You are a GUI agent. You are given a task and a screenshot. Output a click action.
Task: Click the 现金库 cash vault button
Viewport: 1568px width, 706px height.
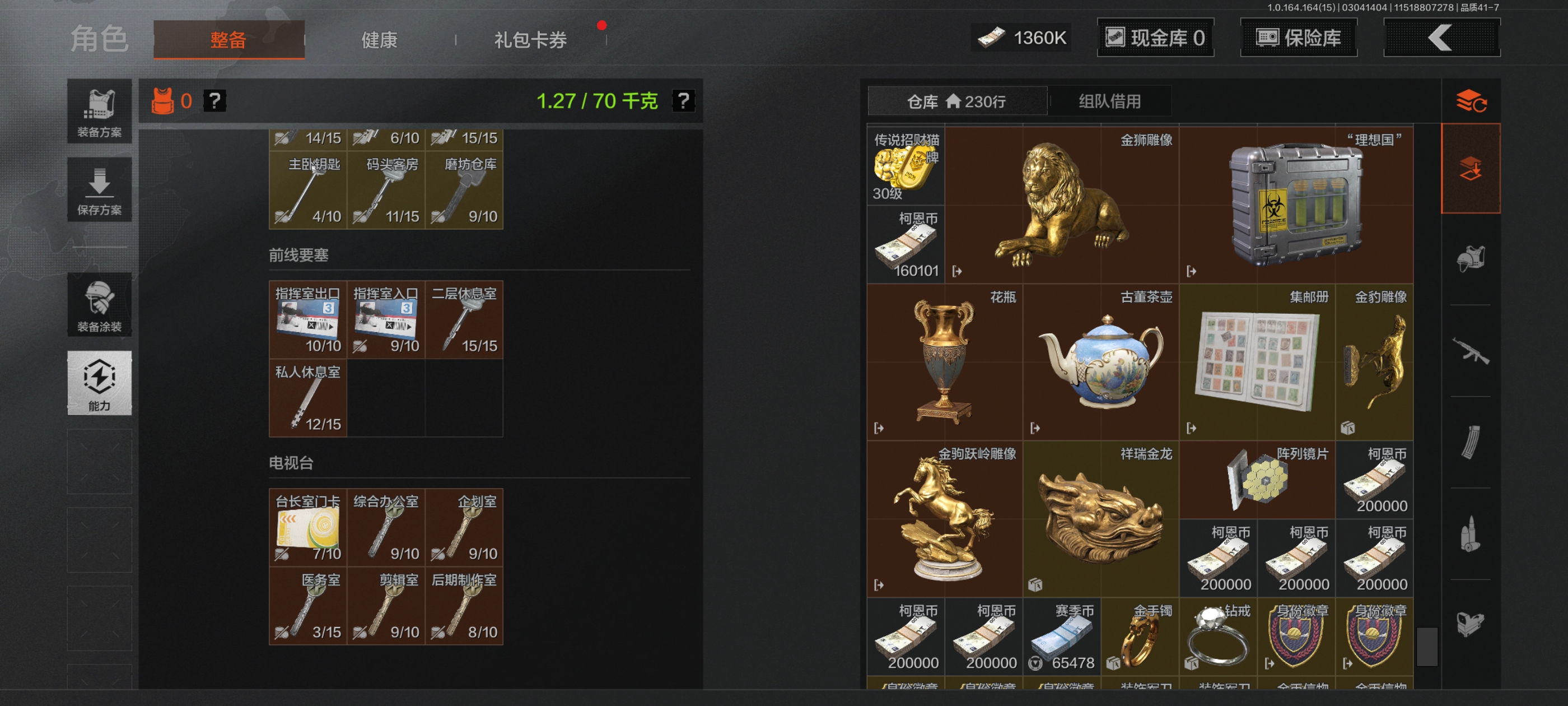(1155, 38)
